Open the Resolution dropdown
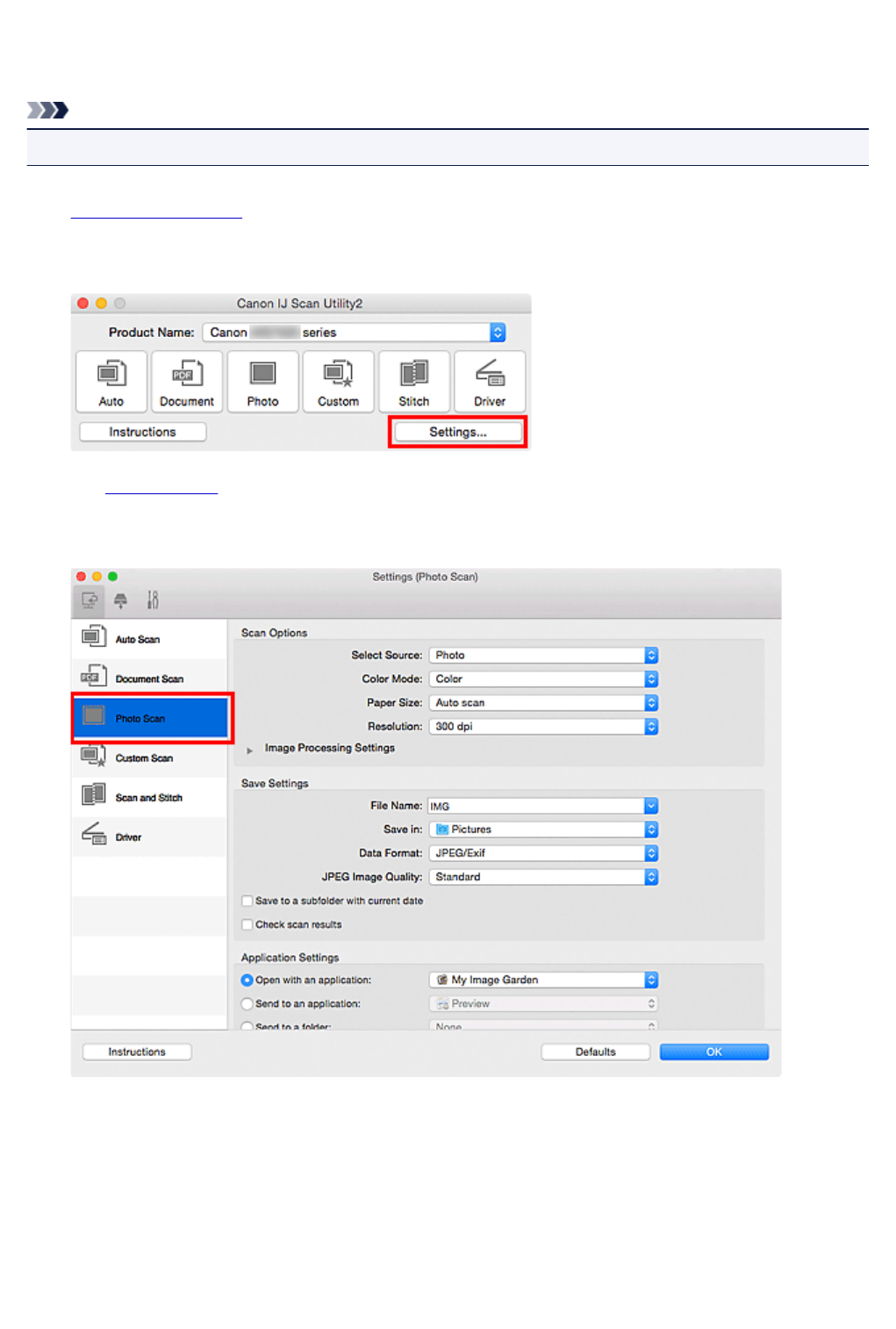Screen dimensions: 896x1329 pos(543,727)
